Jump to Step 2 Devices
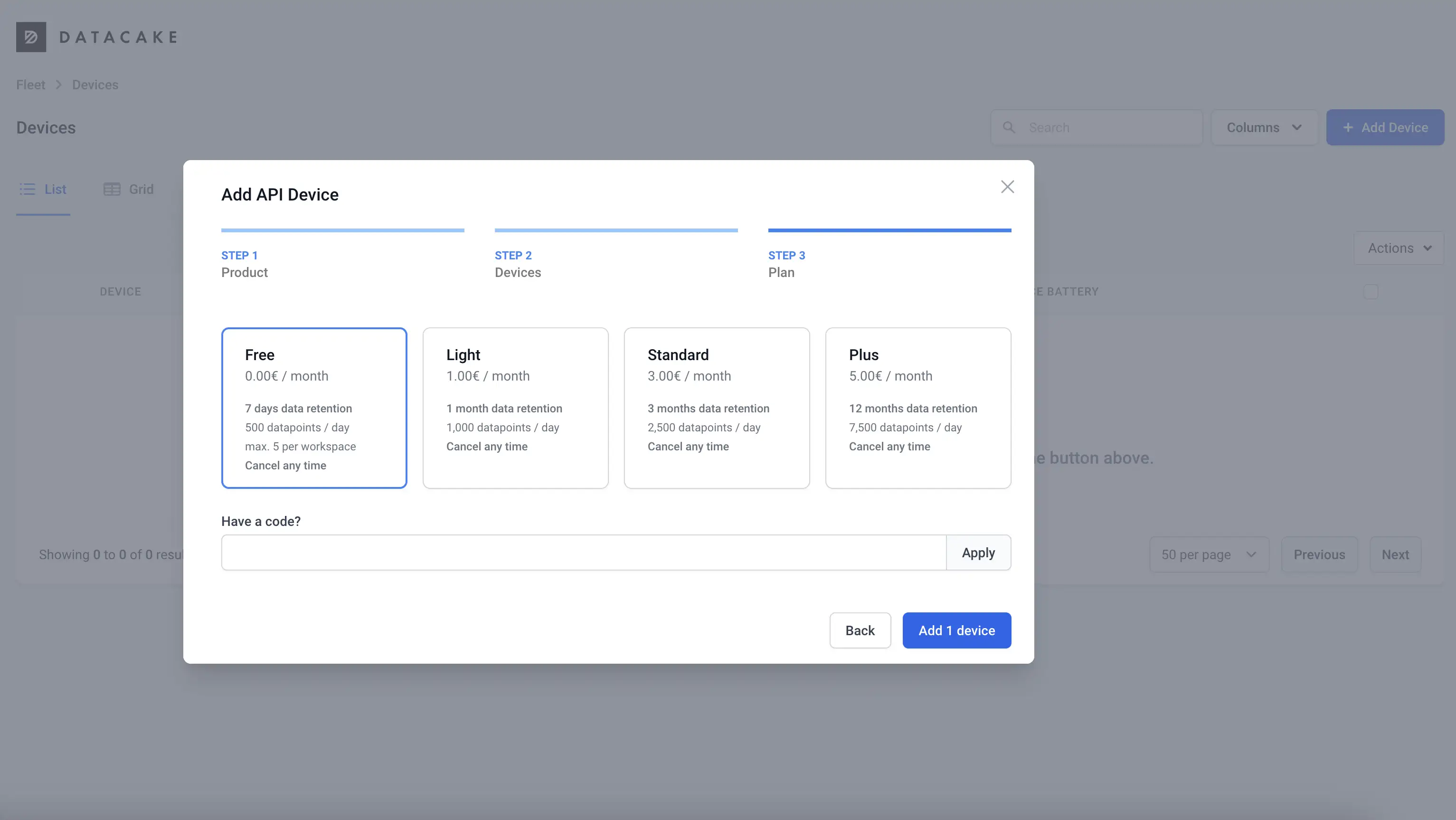Image resolution: width=1456 pixels, height=820 pixels. coord(616,255)
